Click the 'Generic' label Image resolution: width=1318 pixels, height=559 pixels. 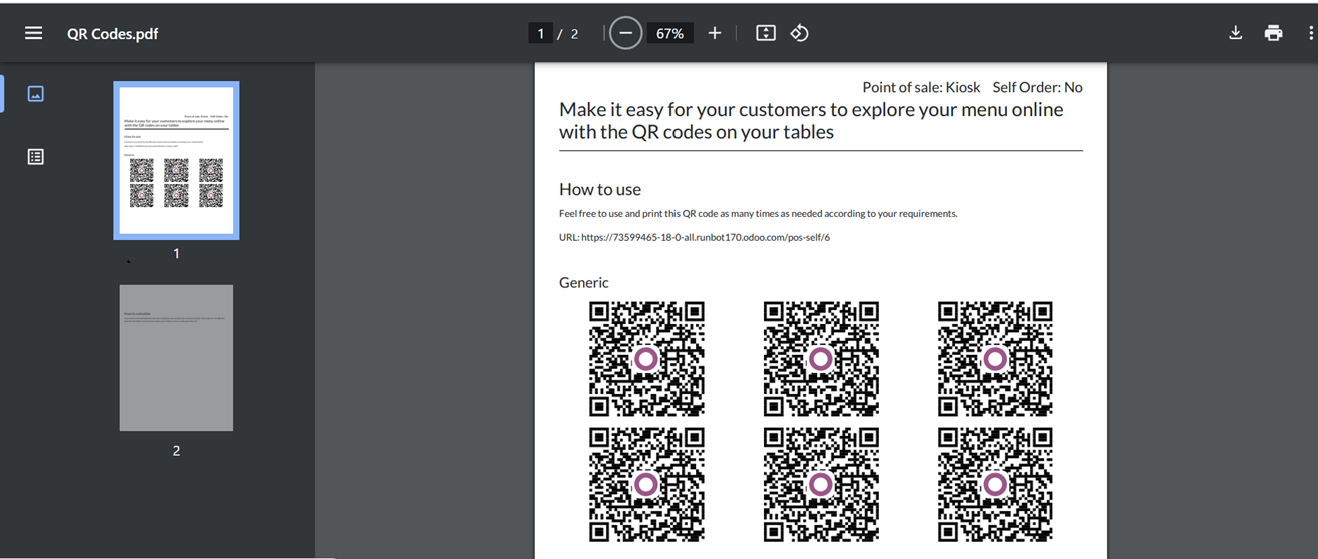coord(584,282)
